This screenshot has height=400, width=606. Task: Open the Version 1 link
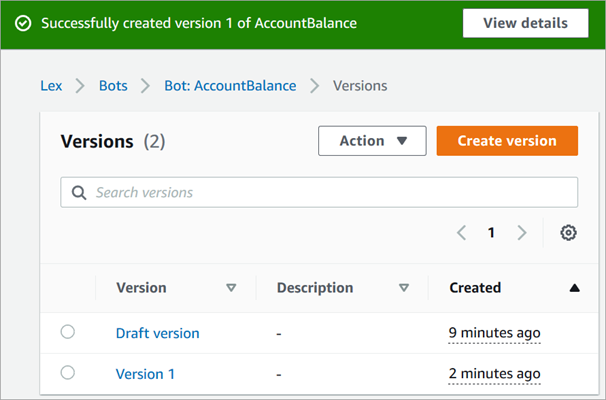tap(145, 374)
